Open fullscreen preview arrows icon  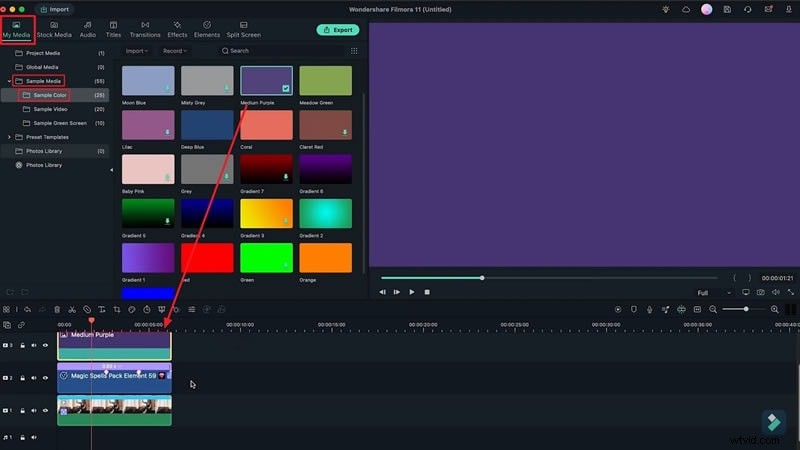(790, 292)
